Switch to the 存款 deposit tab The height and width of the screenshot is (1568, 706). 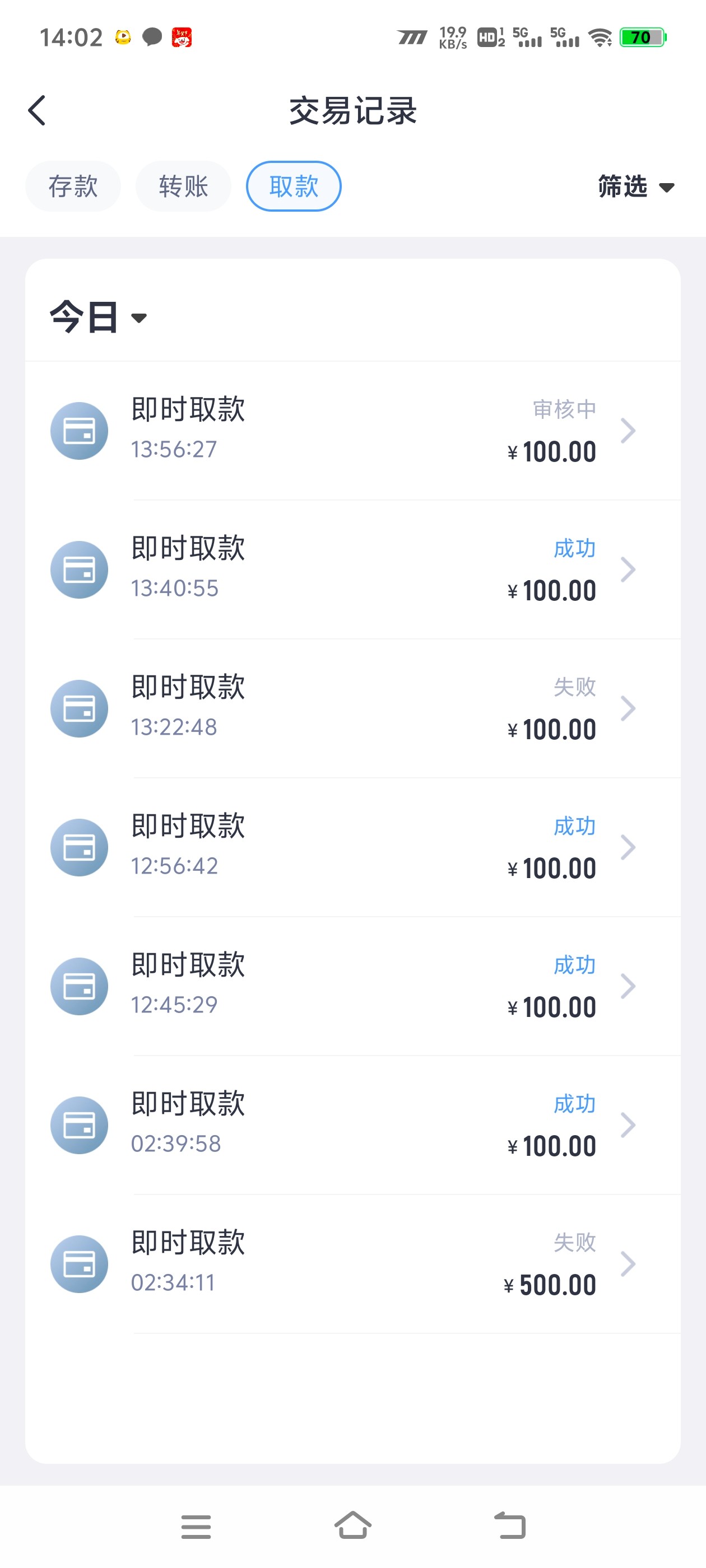click(x=73, y=186)
